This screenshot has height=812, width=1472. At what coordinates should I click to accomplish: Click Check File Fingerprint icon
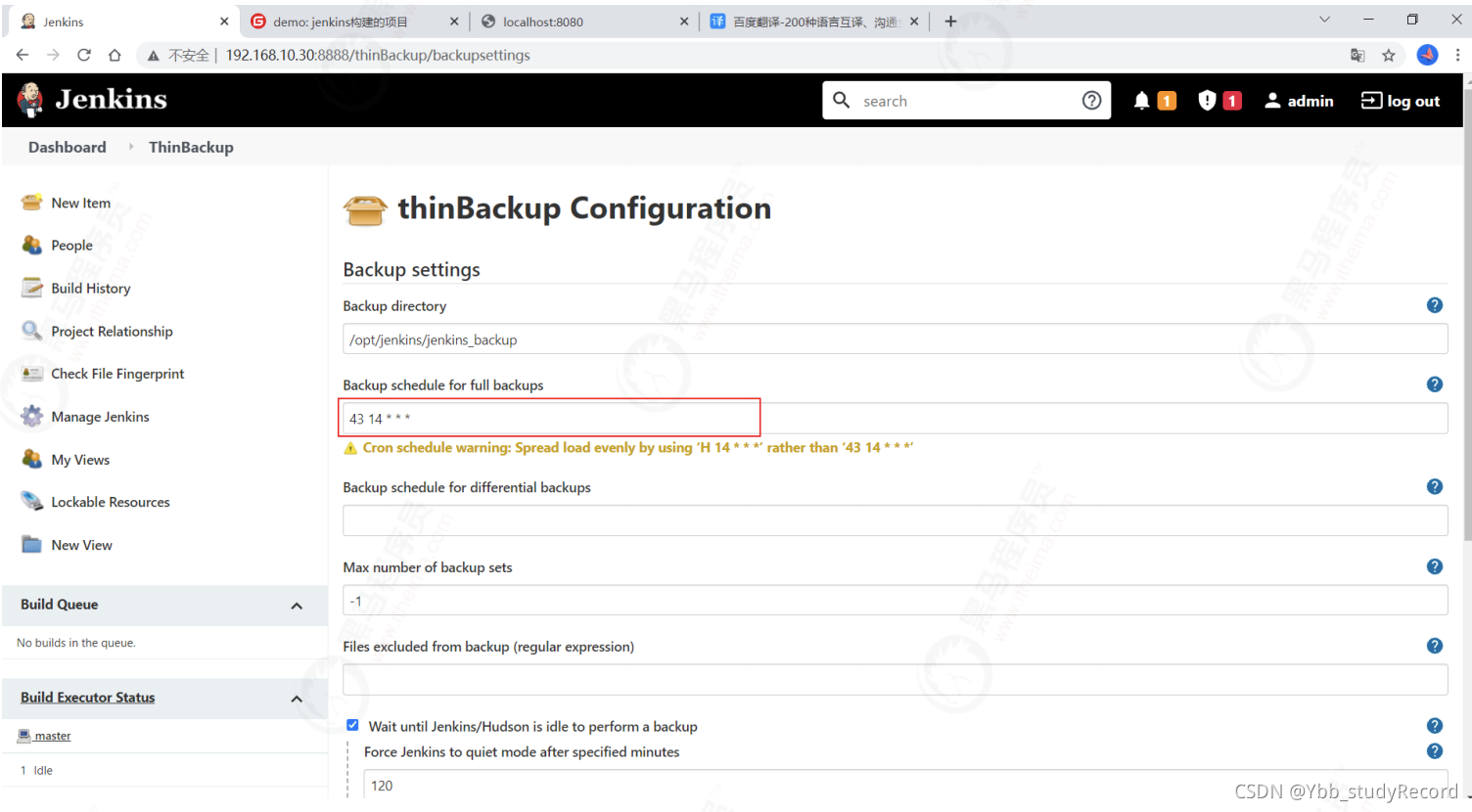(32, 374)
